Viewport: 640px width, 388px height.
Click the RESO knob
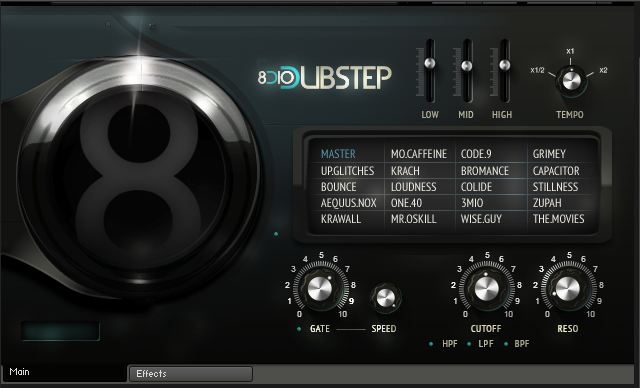click(x=567, y=289)
